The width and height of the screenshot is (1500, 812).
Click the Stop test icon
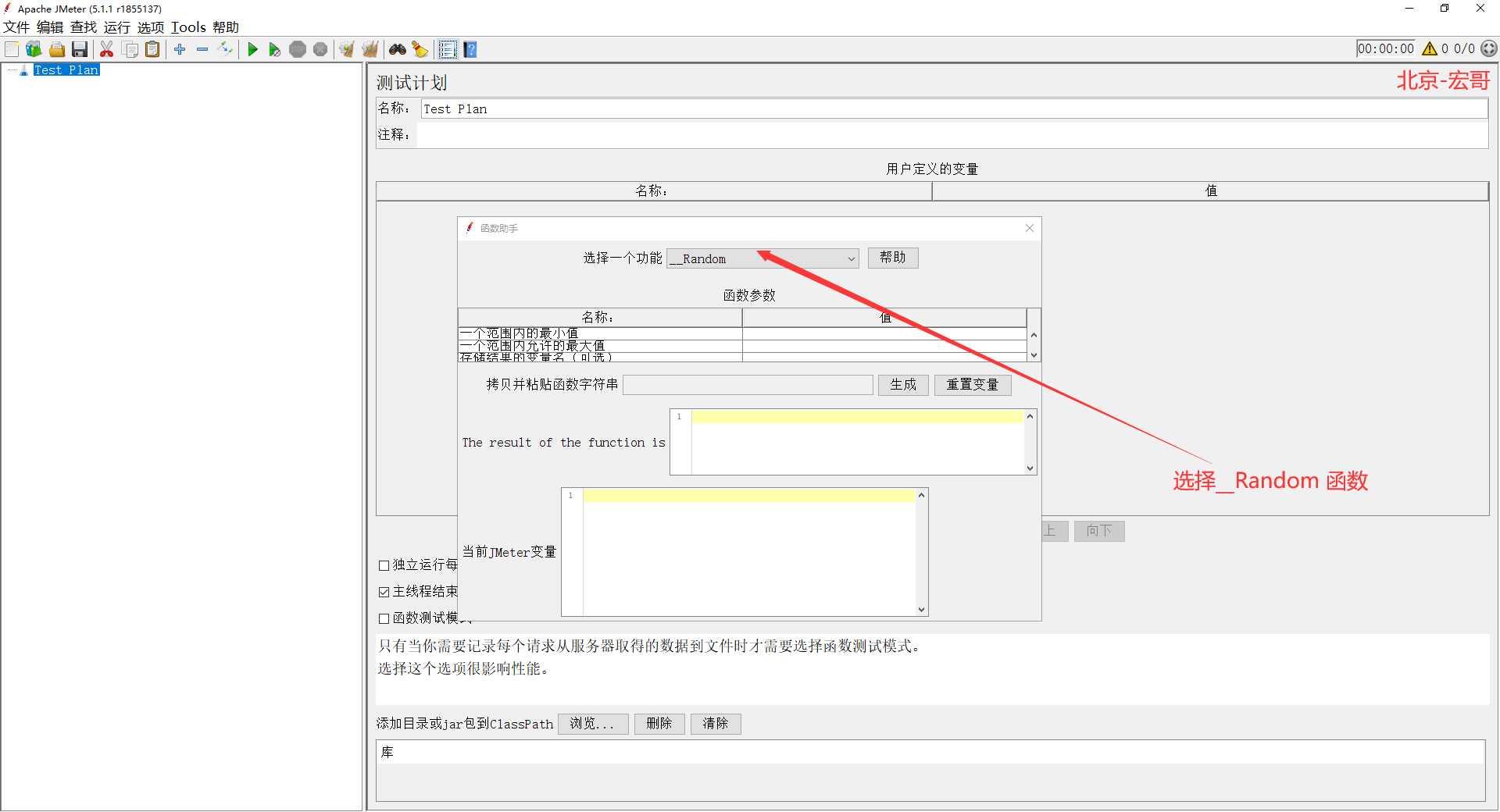coord(298,49)
